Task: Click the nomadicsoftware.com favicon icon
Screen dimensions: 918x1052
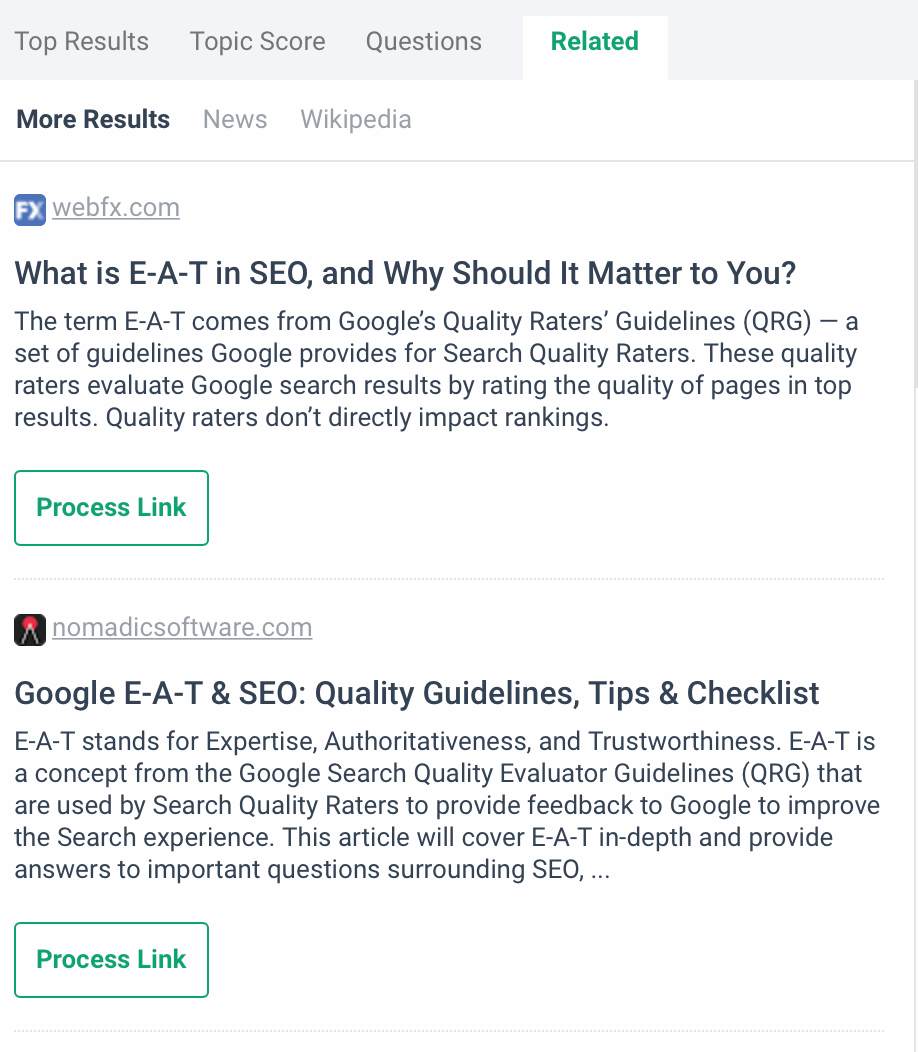Action: [30, 630]
